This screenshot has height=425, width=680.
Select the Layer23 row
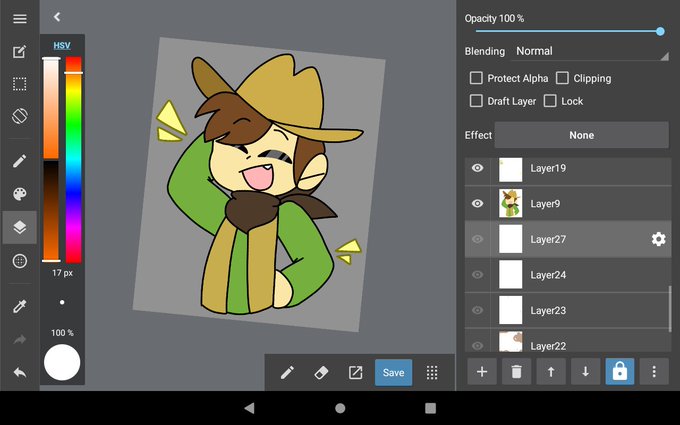568,310
